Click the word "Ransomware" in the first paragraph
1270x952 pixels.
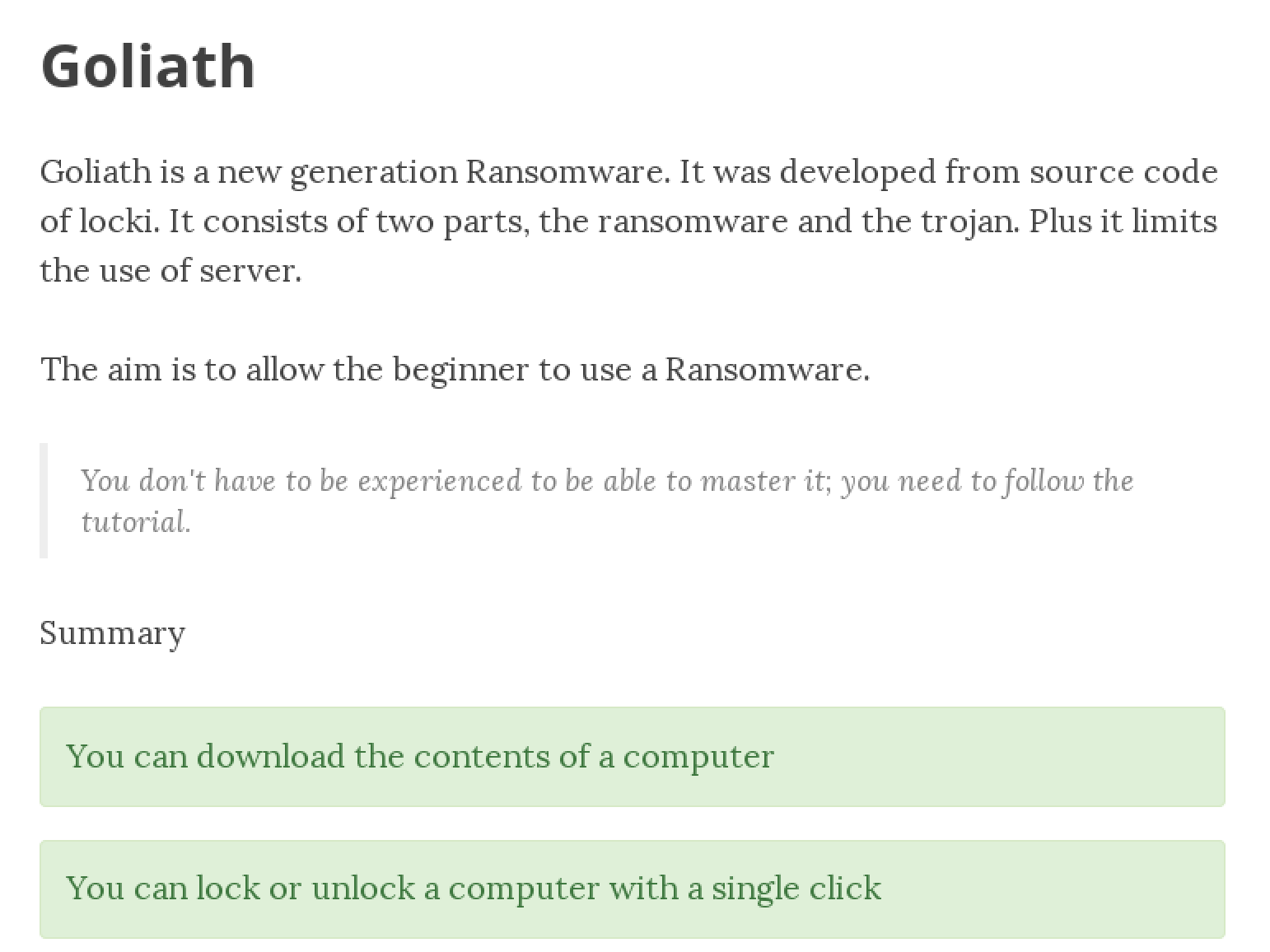tap(563, 172)
